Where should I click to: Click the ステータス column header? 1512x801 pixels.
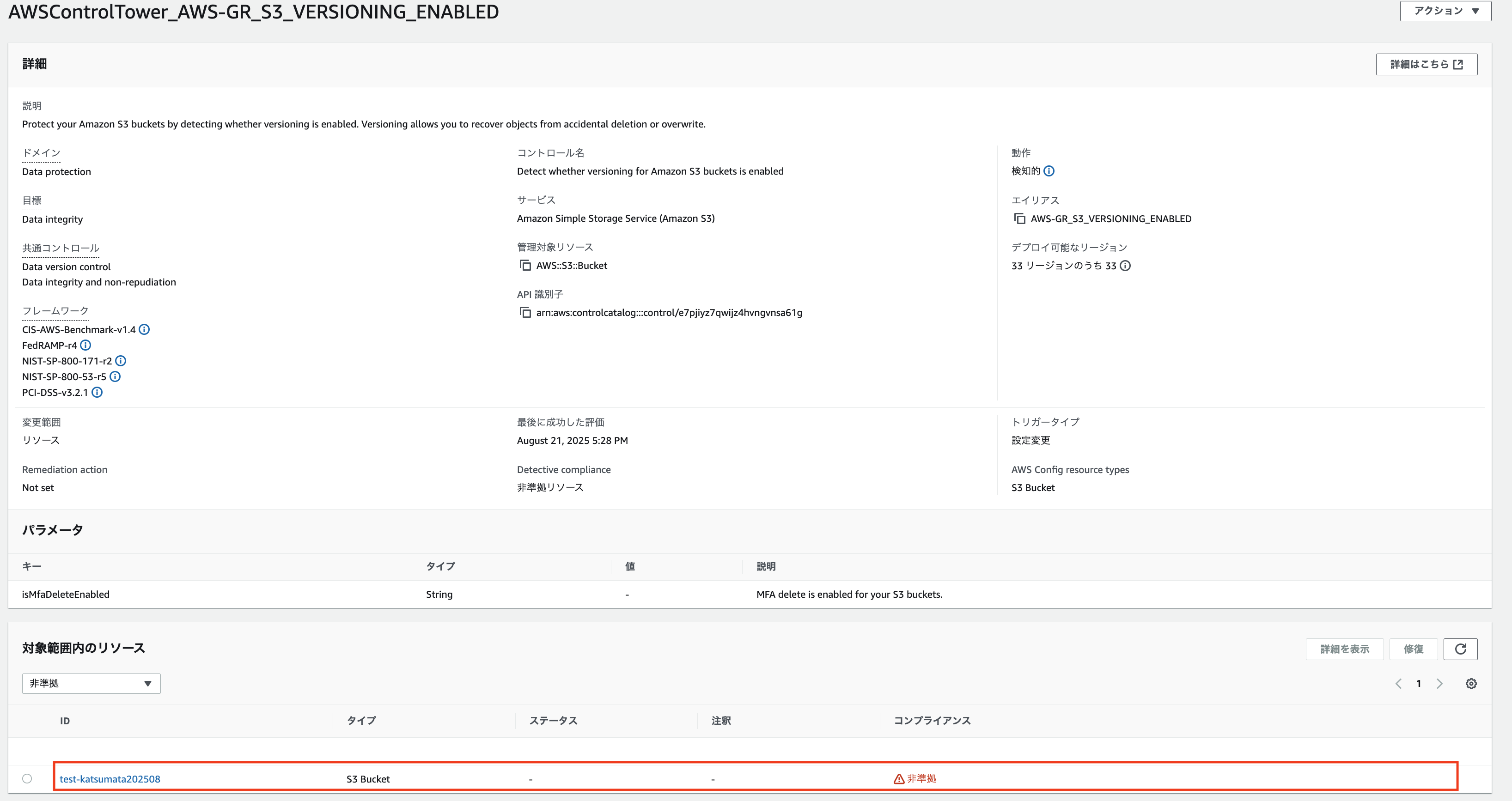pyautogui.click(x=553, y=720)
